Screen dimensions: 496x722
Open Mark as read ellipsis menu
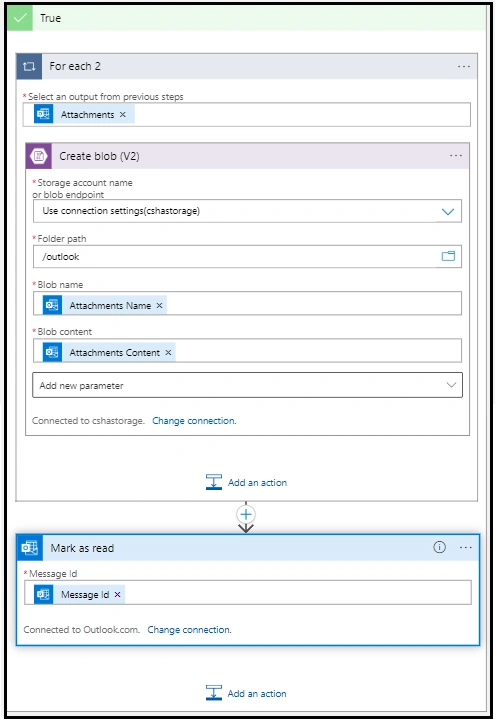point(466,547)
